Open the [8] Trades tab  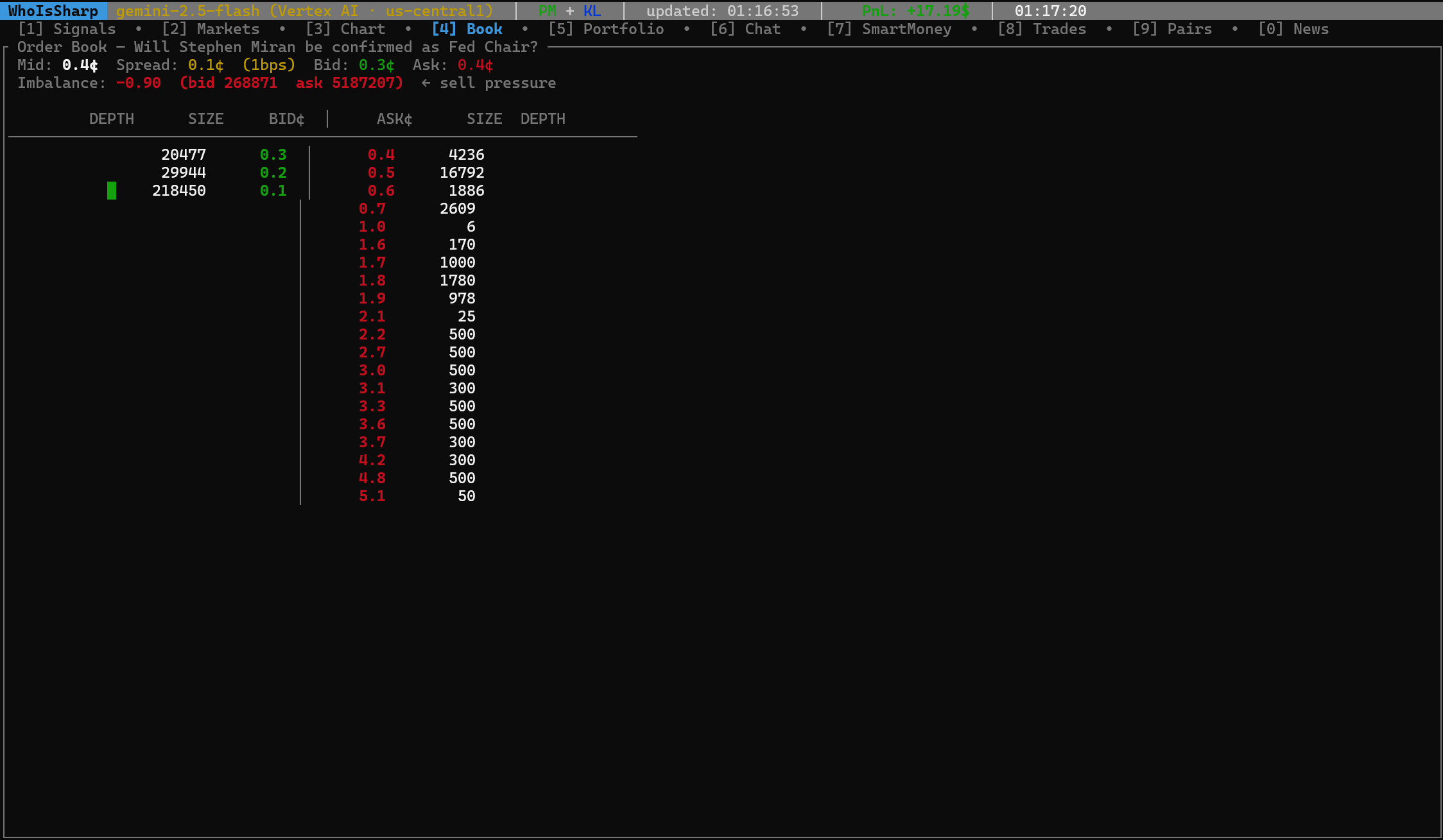tap(1042, 29)
